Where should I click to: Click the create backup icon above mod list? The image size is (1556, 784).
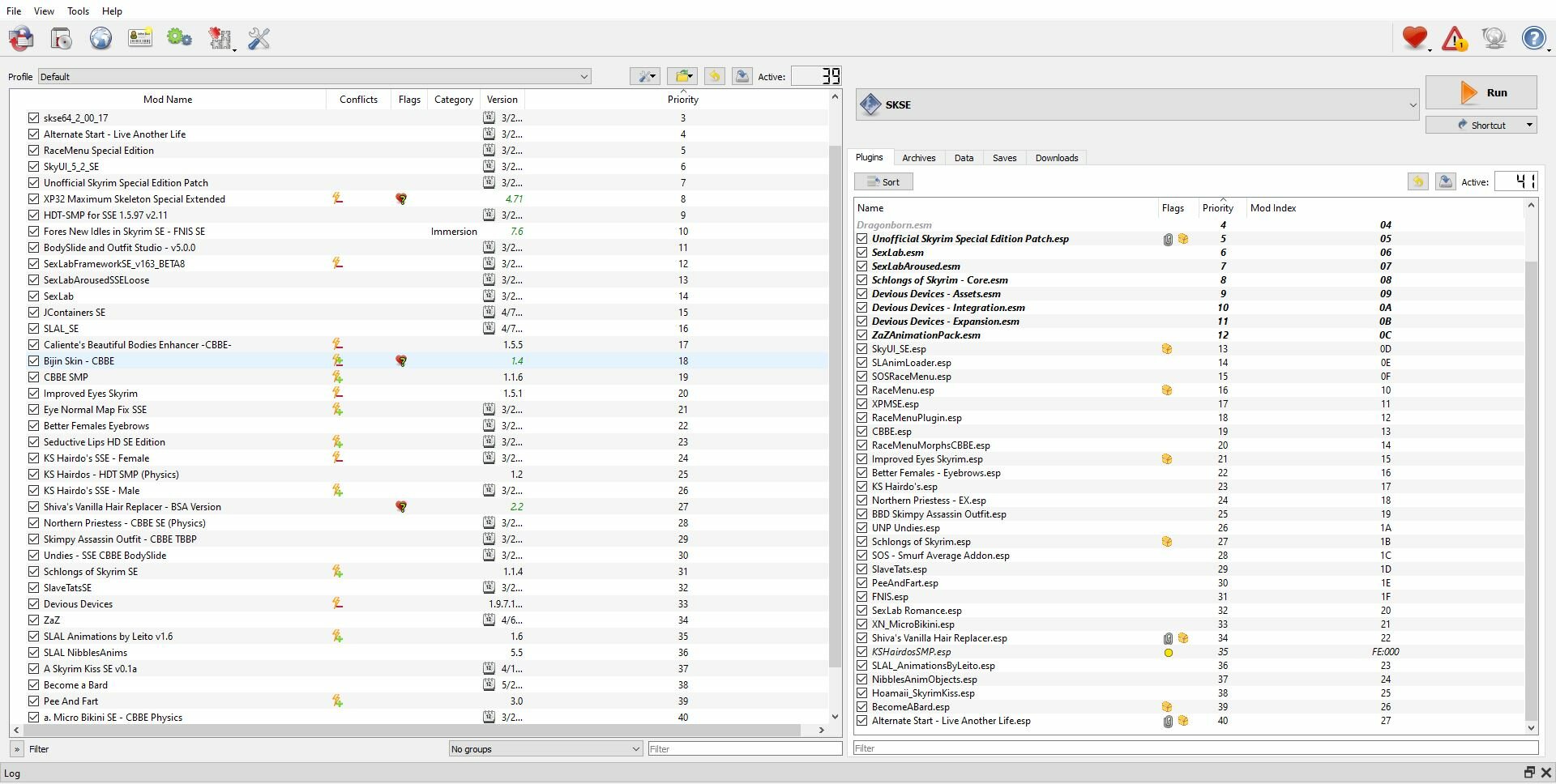(742, 76)
